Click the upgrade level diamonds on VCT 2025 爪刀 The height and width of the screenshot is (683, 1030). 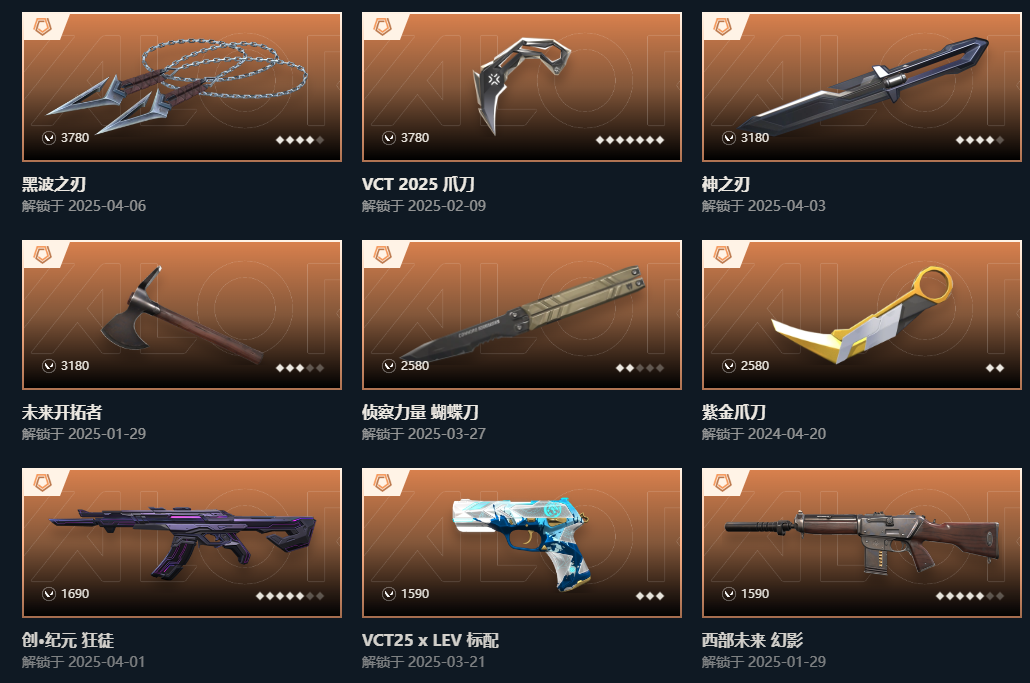coord(629,140)
